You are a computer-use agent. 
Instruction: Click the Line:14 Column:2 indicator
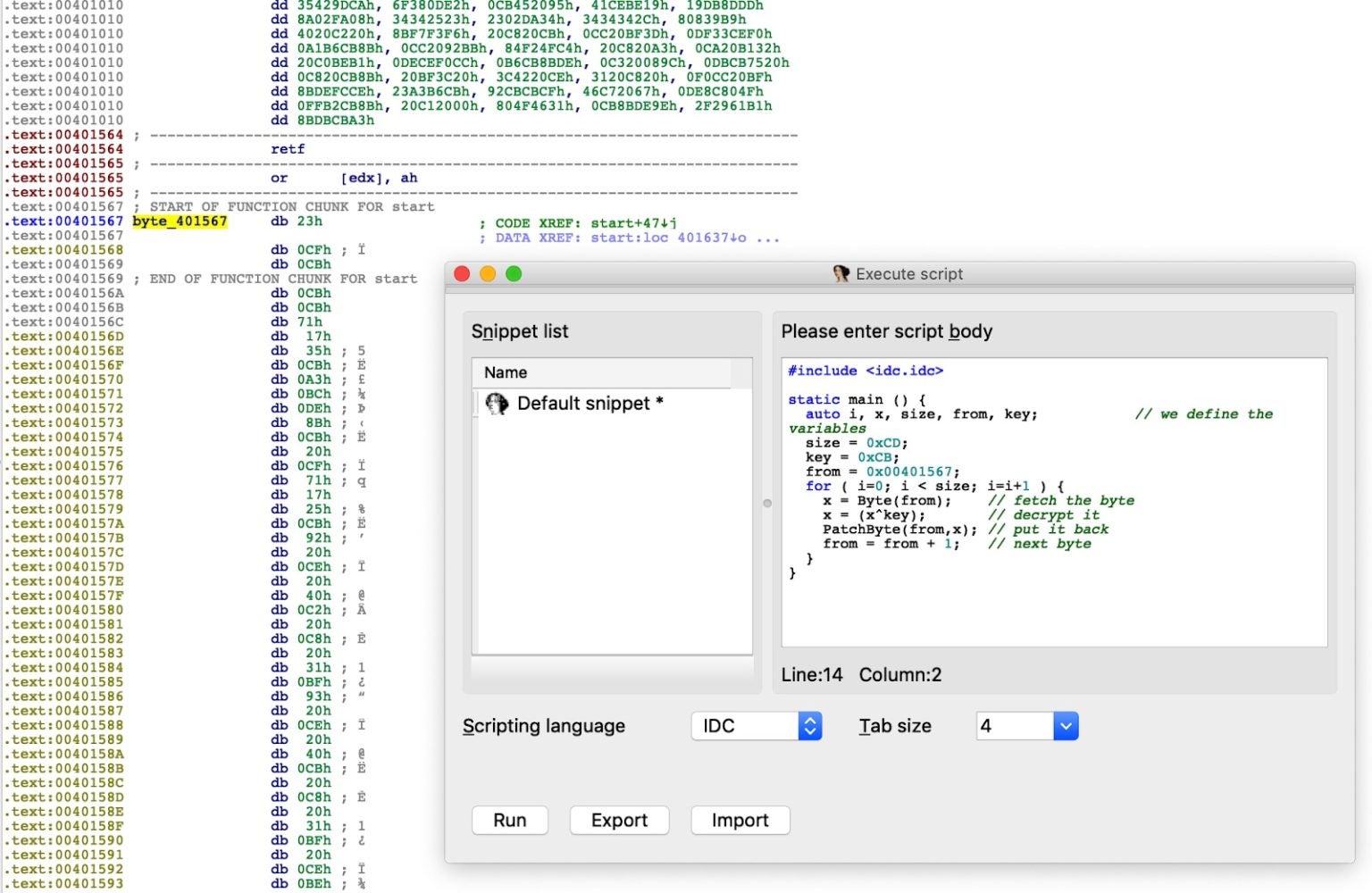pyautogui.click(x=857, y=675)
